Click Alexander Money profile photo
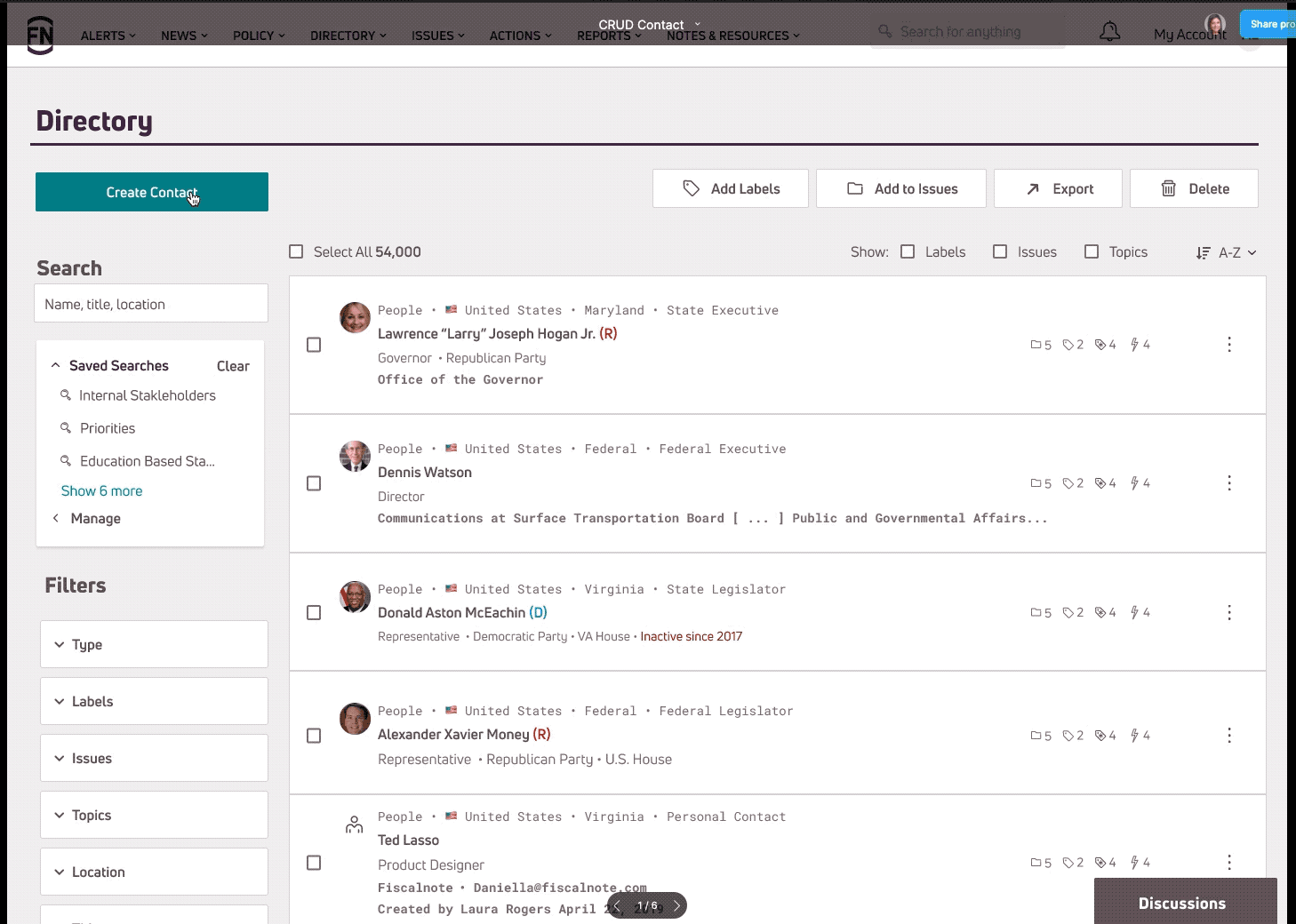 pyautogui.click(x=355, y=719)
